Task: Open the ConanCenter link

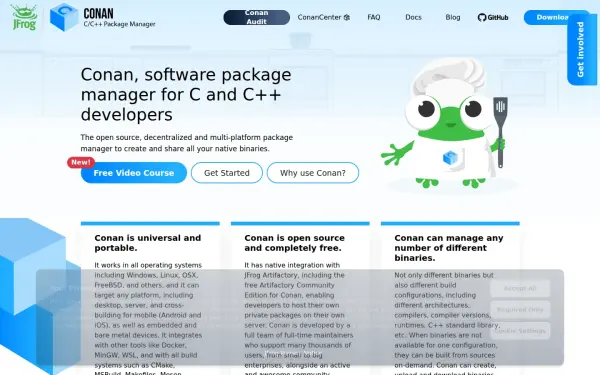Action: tap(323, 17)
